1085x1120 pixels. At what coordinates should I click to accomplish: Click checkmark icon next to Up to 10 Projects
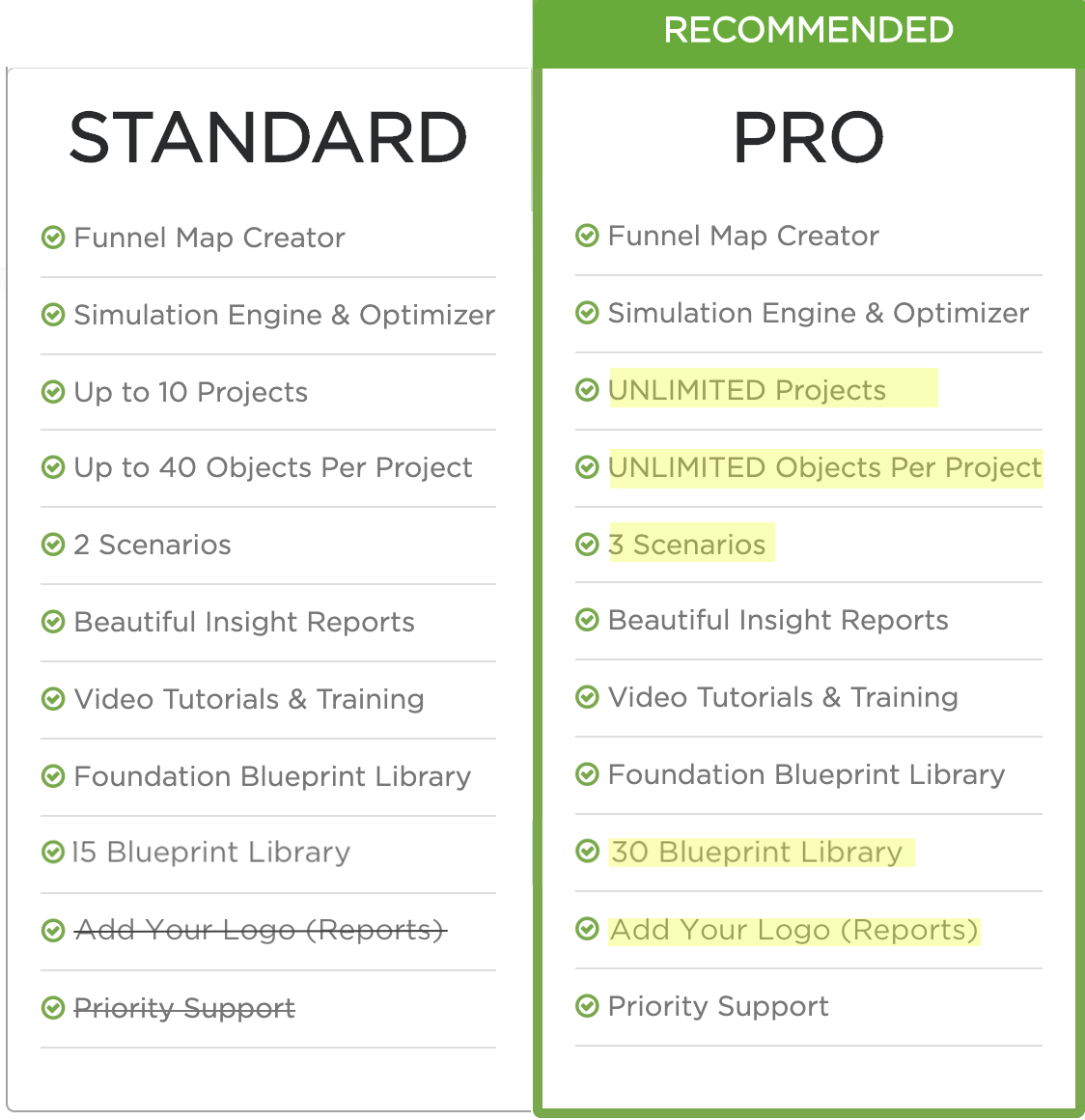pos(53,391)
